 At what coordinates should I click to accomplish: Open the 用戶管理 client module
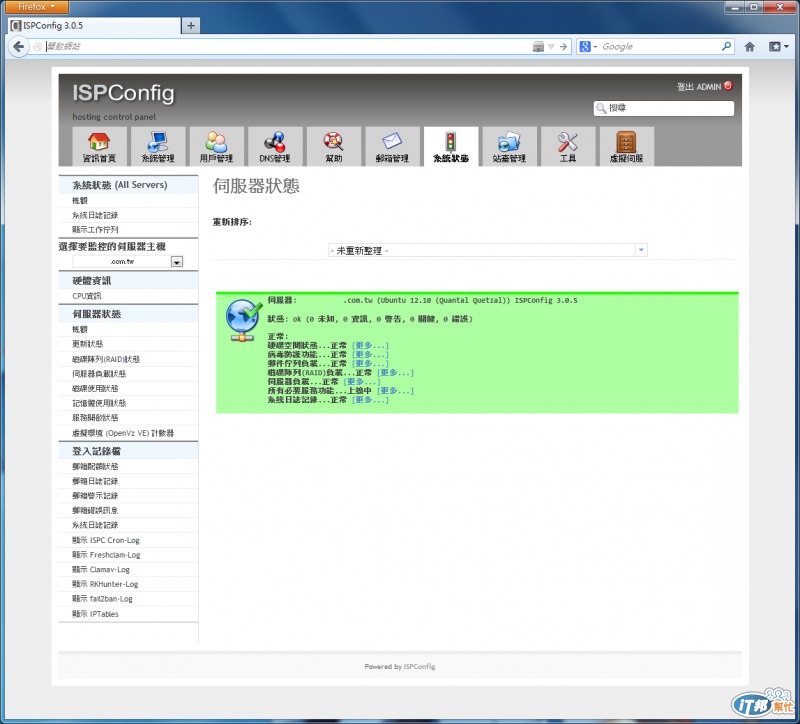tap(216, 146)
